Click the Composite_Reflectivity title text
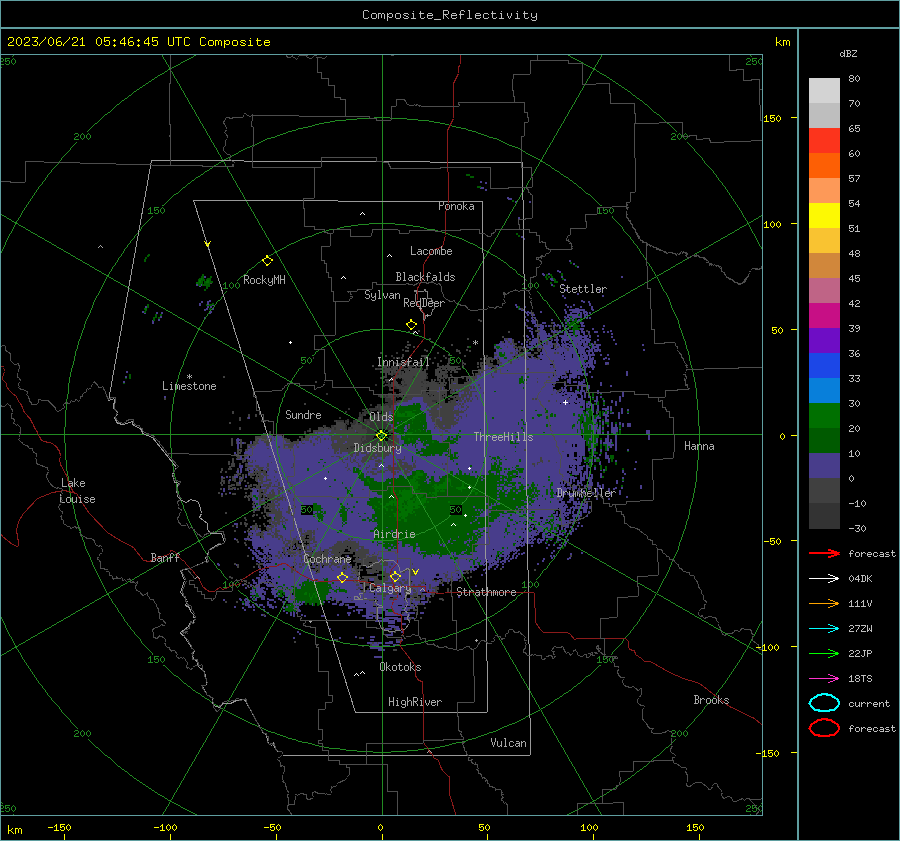The width and height of the screenshot is (900, 841). 449,15
